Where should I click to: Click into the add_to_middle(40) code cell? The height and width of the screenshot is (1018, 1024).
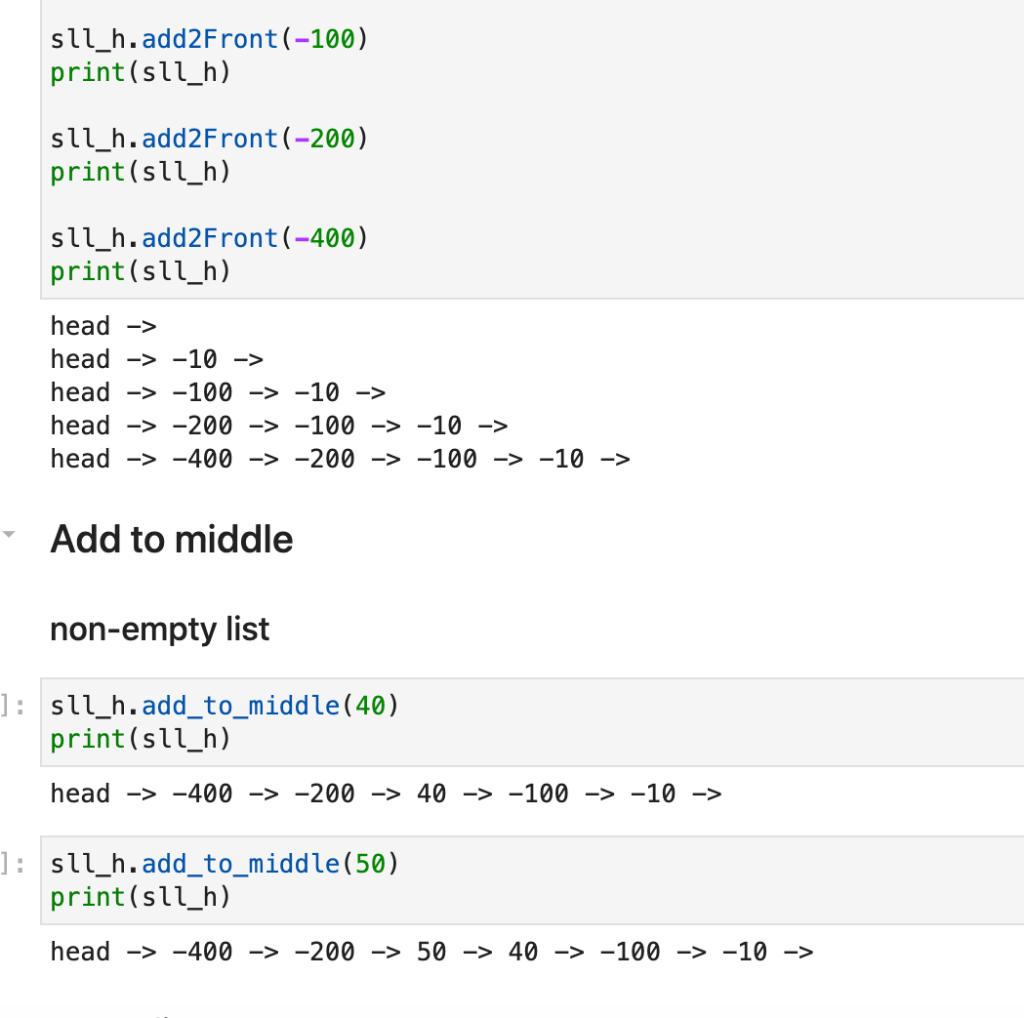tap(532, 722)
